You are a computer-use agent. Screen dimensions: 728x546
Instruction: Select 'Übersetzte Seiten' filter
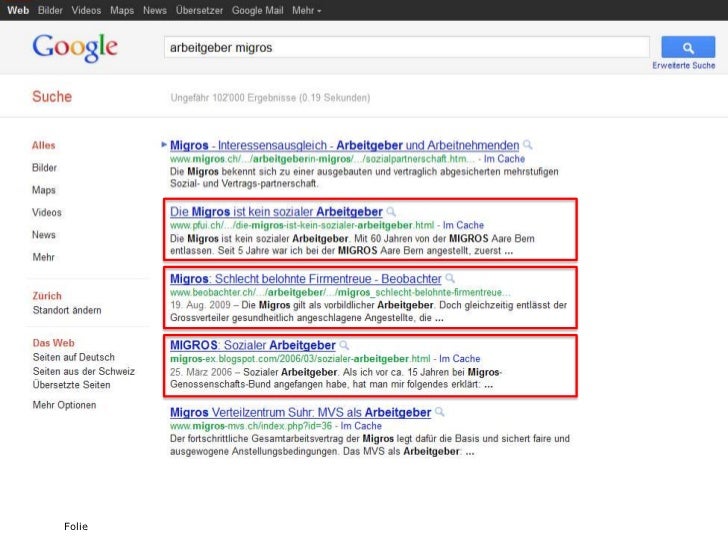click(72, 385)
